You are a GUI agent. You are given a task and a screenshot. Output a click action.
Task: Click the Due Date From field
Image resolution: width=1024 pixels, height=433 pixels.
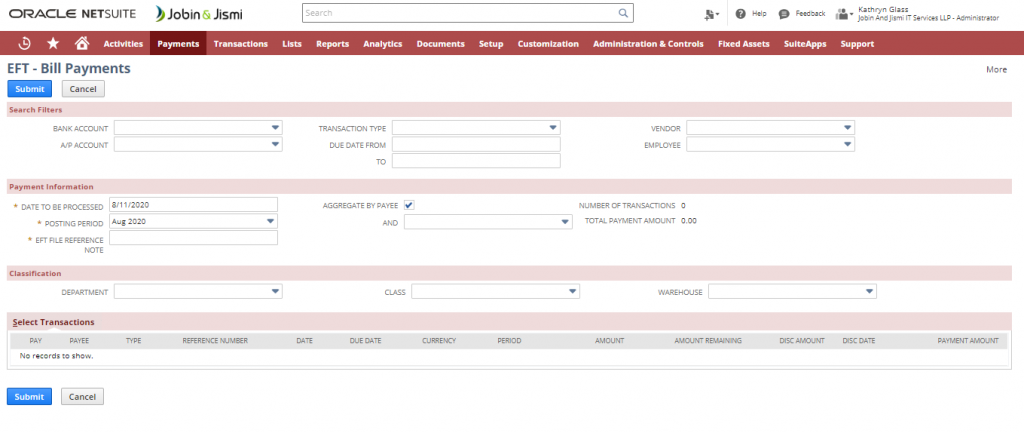click(476, 144)
